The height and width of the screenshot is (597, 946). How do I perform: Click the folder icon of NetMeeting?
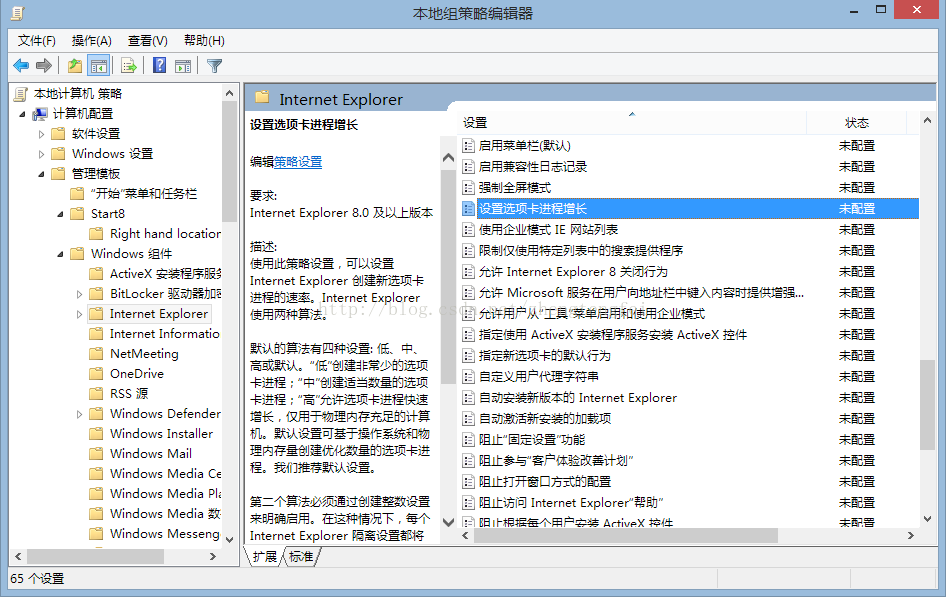click(96, 353)
